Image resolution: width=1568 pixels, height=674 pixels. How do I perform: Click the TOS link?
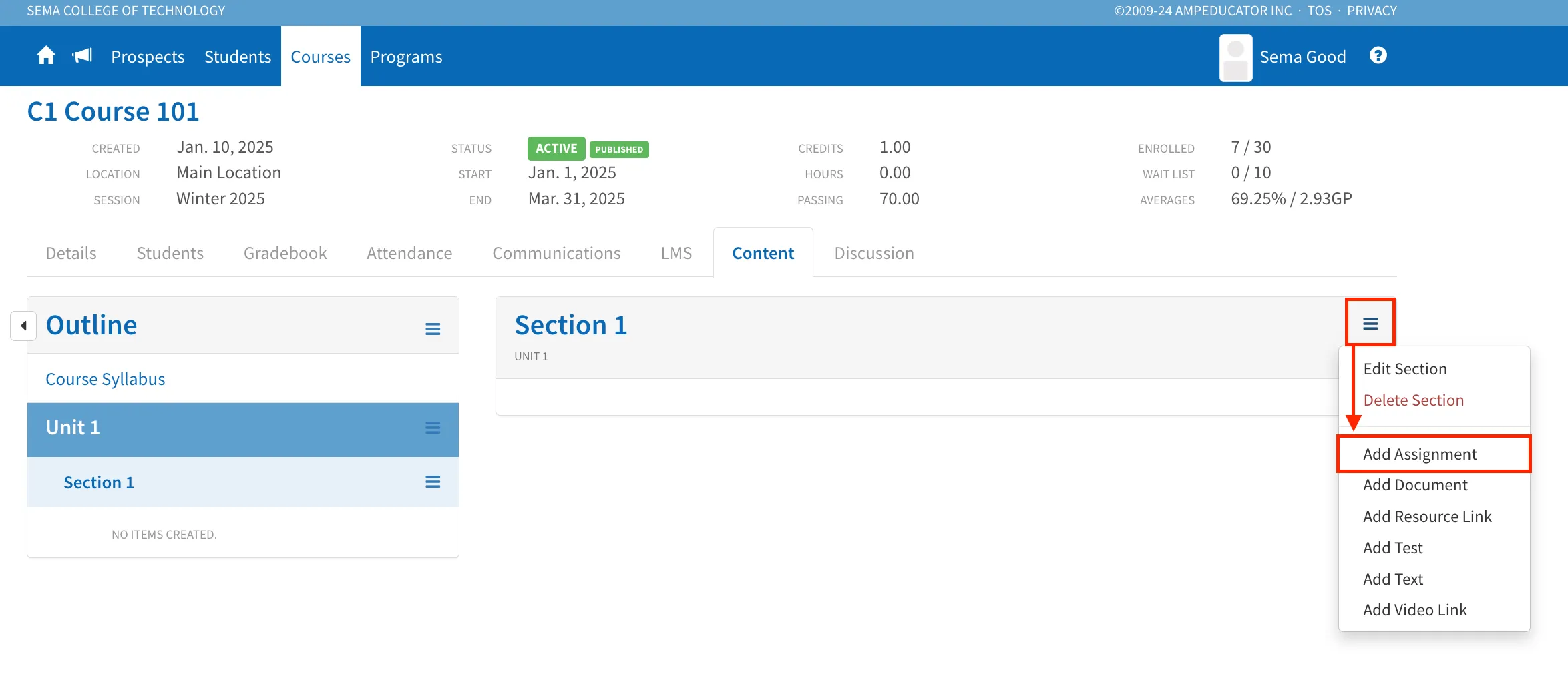click(1319, 11)
